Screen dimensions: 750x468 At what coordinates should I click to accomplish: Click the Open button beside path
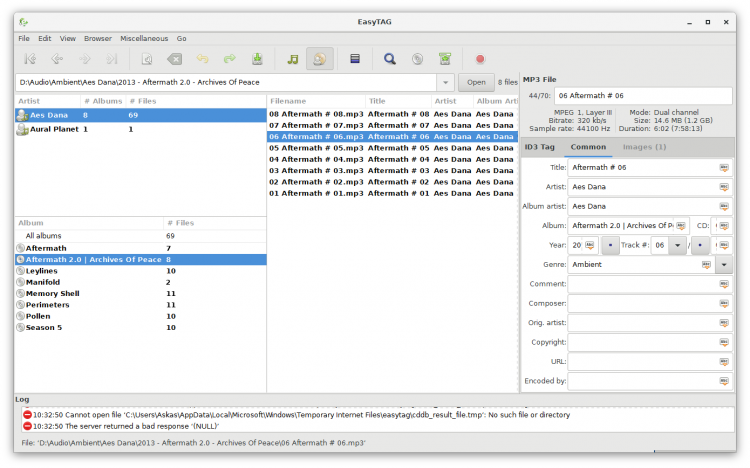[476, 83]
